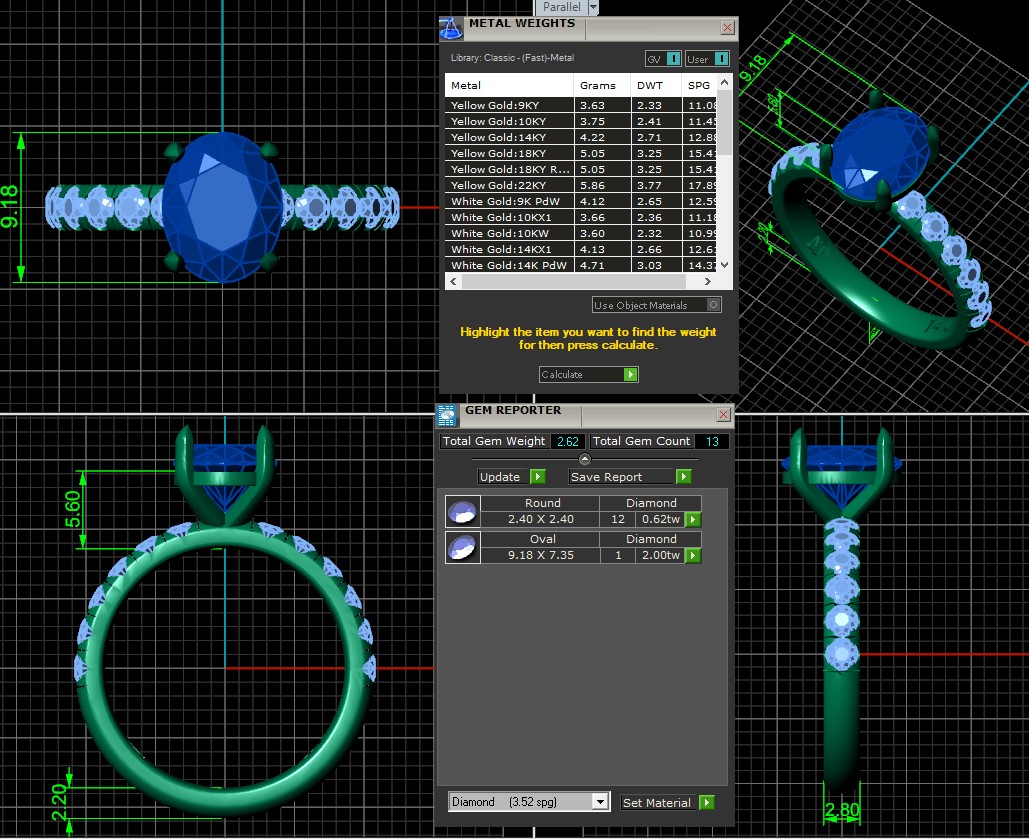Collapse the Gem Reporter summary with round arrow

pyautogui.click(x=585, y=459)
